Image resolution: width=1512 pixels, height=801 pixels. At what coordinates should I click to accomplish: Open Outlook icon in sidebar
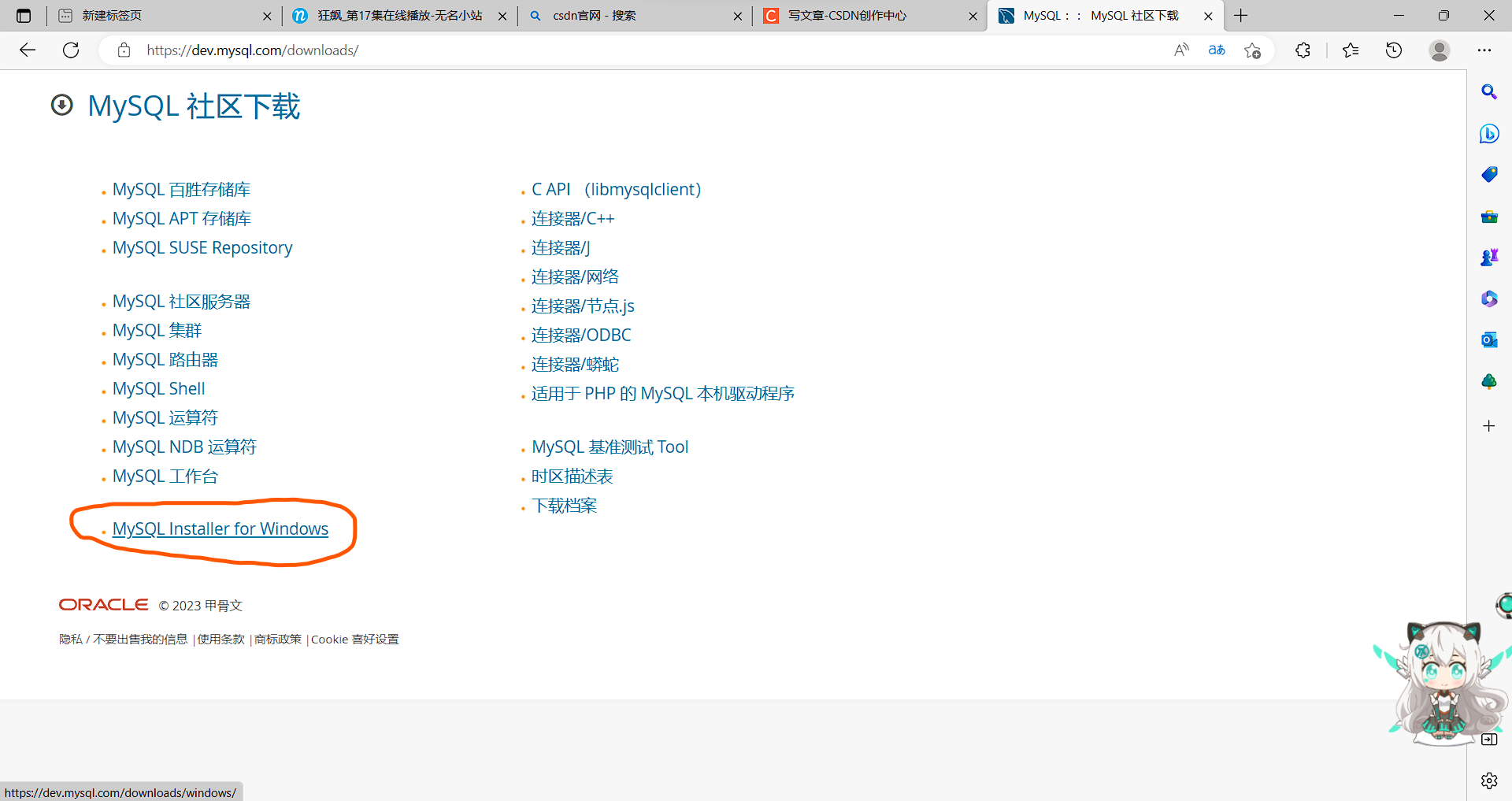1489,340
